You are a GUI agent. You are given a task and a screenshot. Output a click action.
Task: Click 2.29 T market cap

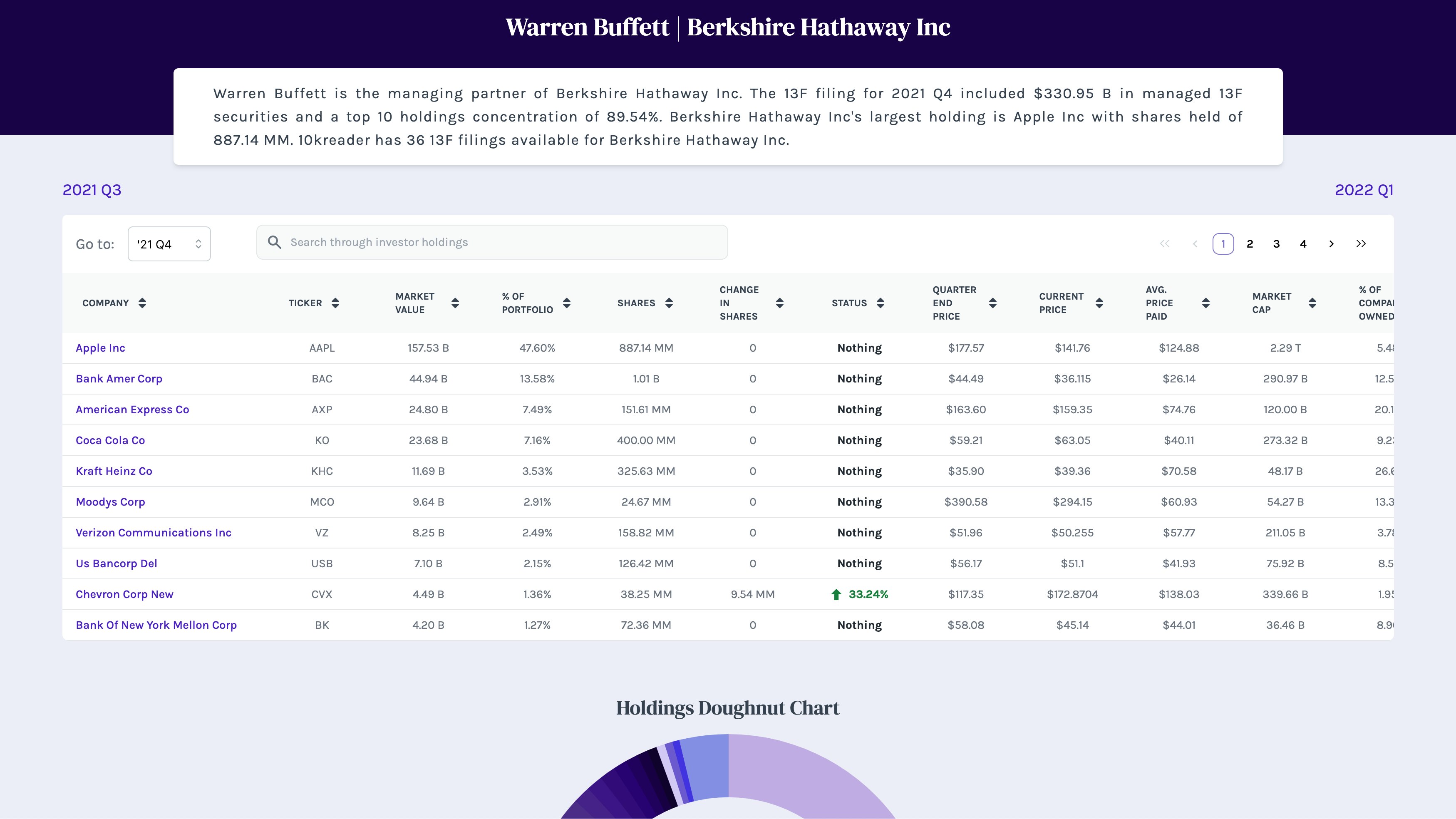[1285, 348]
